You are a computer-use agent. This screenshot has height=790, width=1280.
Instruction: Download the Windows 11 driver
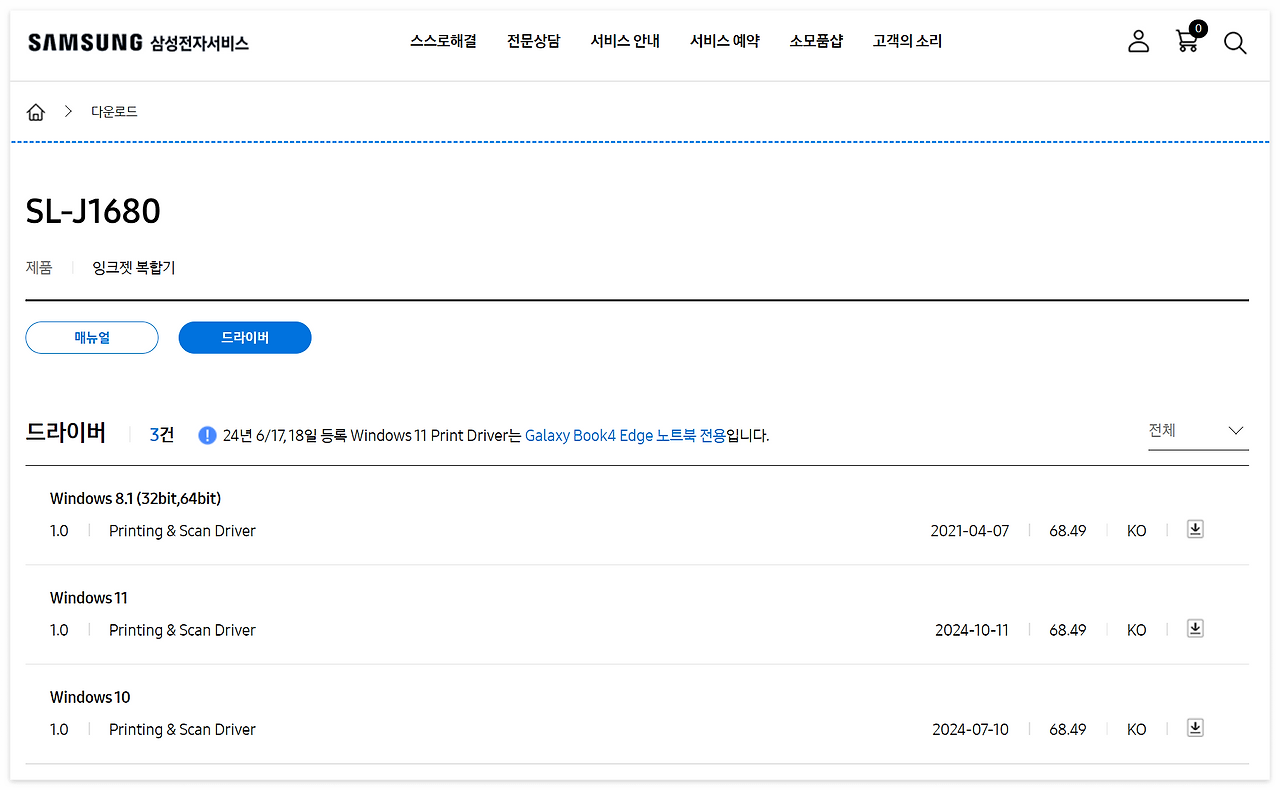(1195, 628)
